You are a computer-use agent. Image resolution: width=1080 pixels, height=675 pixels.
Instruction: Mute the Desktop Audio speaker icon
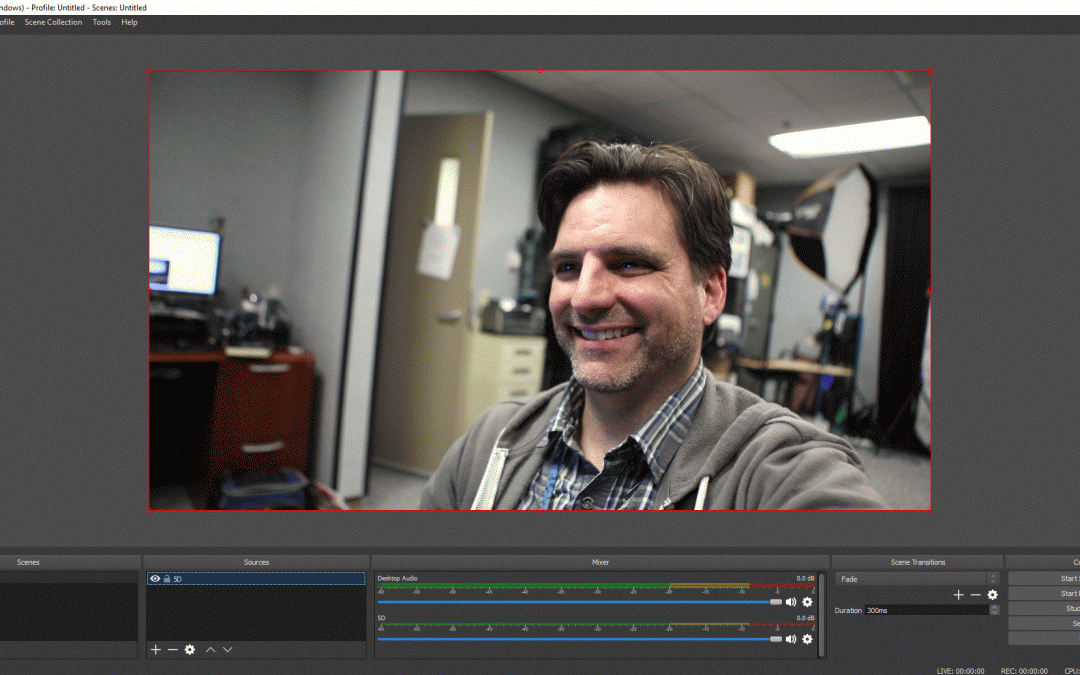[x=791, y=602]
